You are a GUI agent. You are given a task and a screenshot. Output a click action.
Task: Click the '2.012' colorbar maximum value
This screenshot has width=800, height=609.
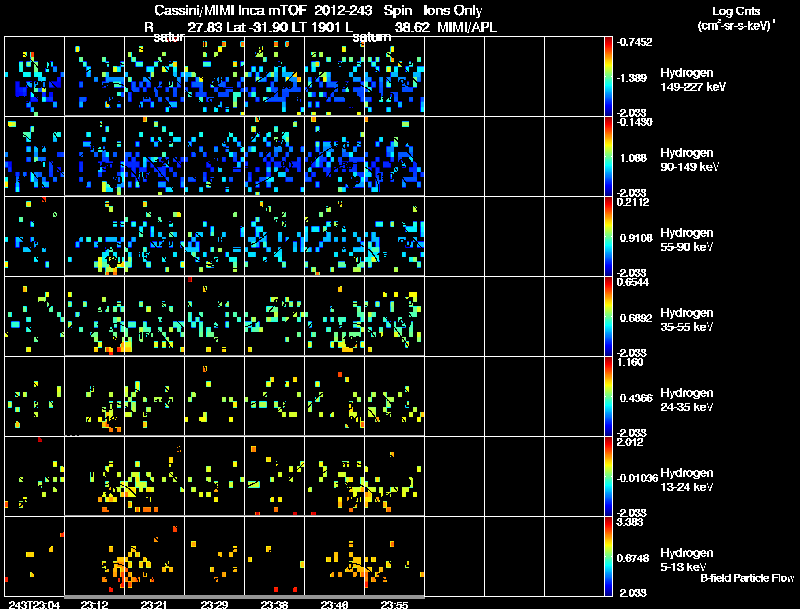tap(630, 442)
